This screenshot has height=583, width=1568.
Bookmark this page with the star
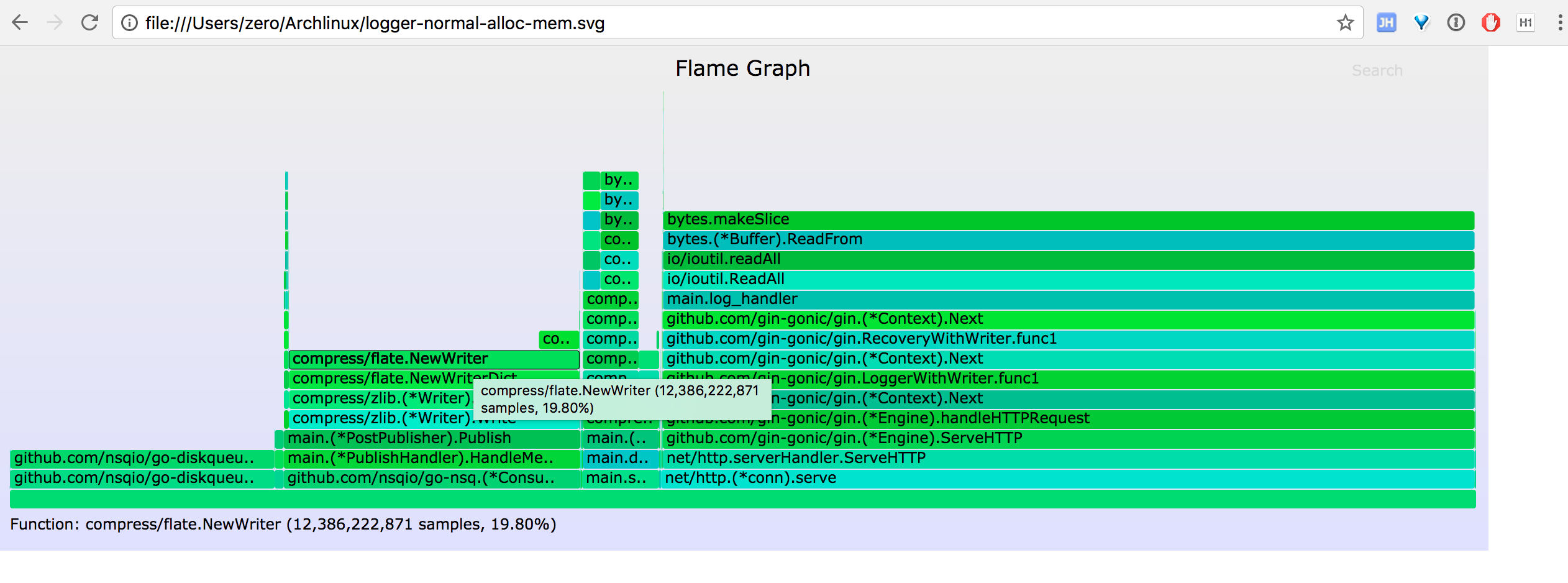point(1345,23)
